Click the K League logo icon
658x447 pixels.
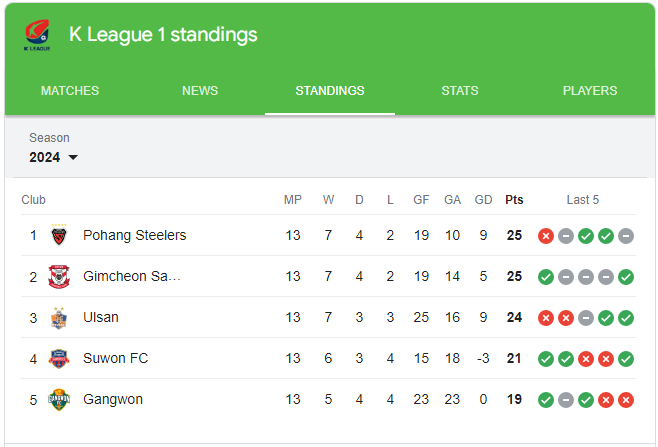[37, 35]
